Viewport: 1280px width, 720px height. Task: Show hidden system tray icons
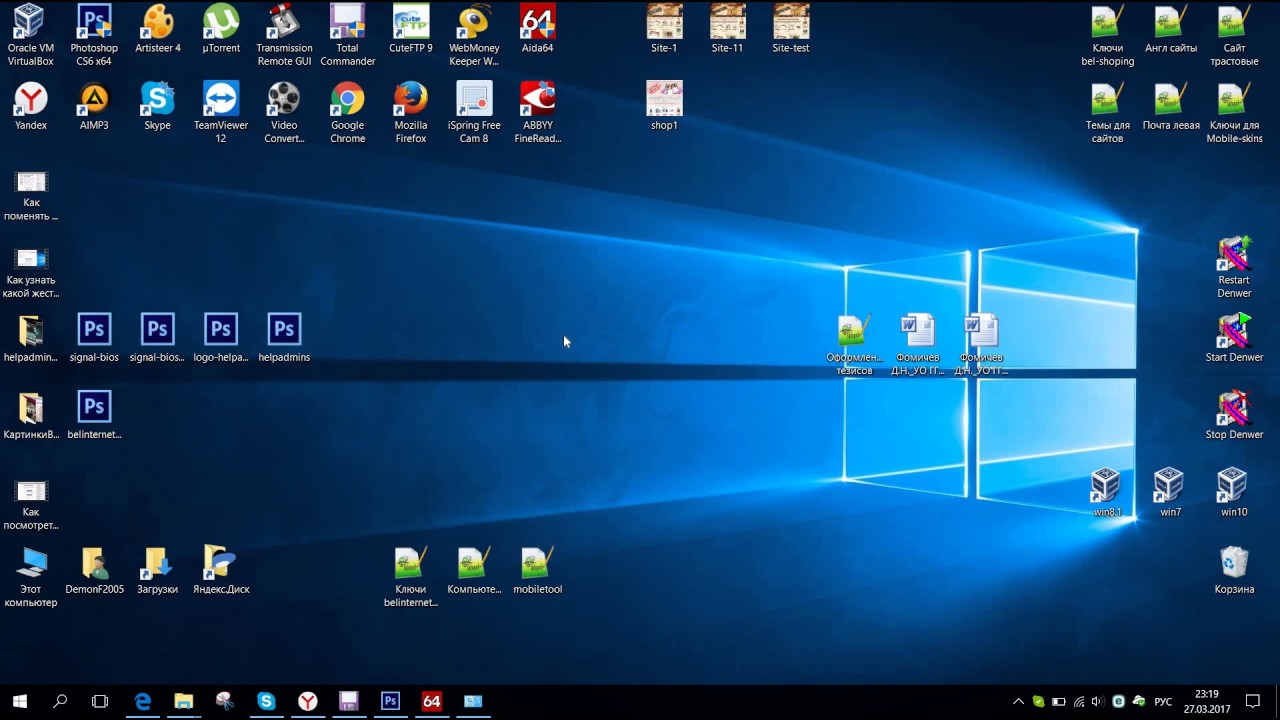1018,702
